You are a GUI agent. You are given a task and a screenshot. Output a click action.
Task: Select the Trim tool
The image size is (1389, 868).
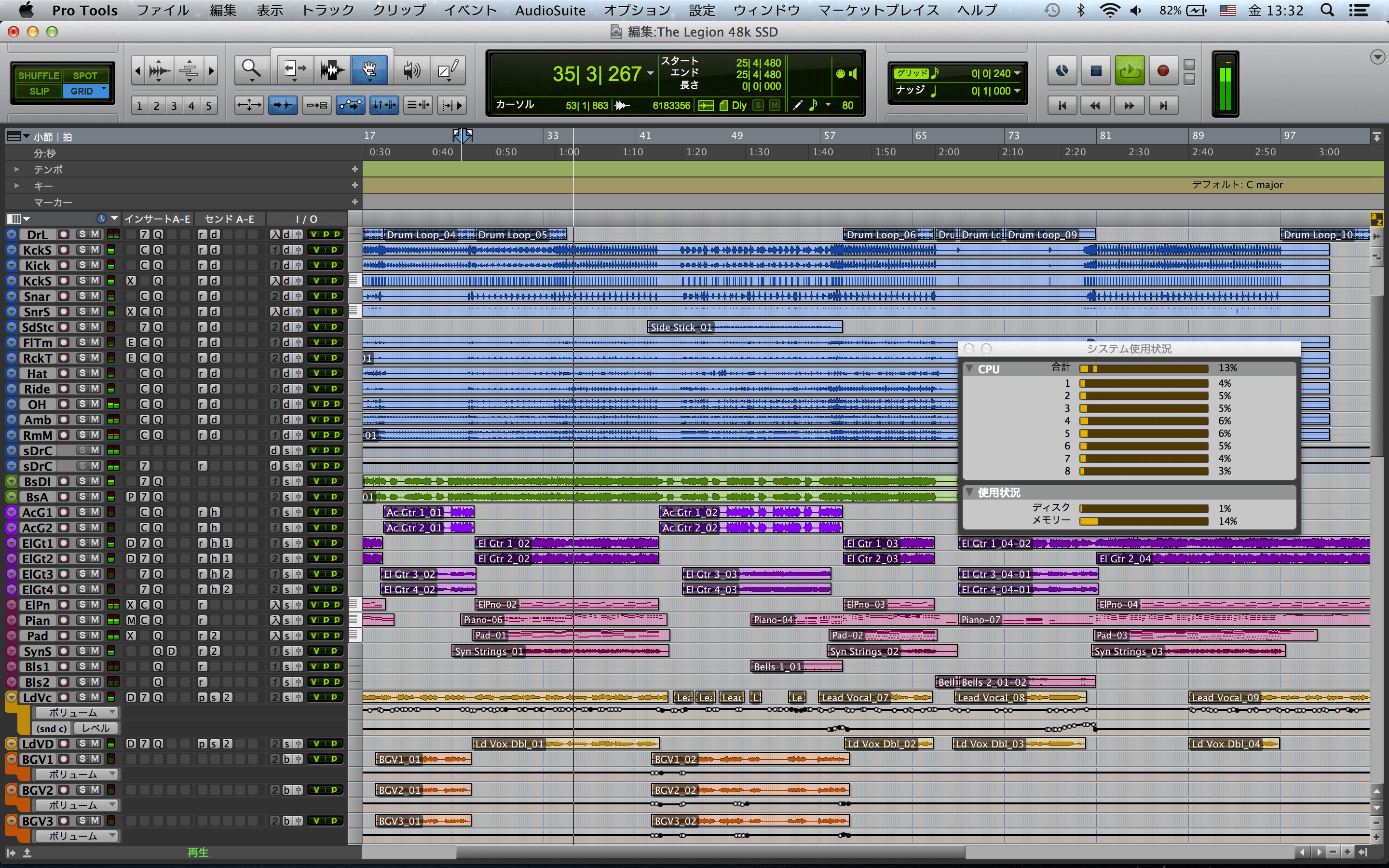(x=295, y=70)
